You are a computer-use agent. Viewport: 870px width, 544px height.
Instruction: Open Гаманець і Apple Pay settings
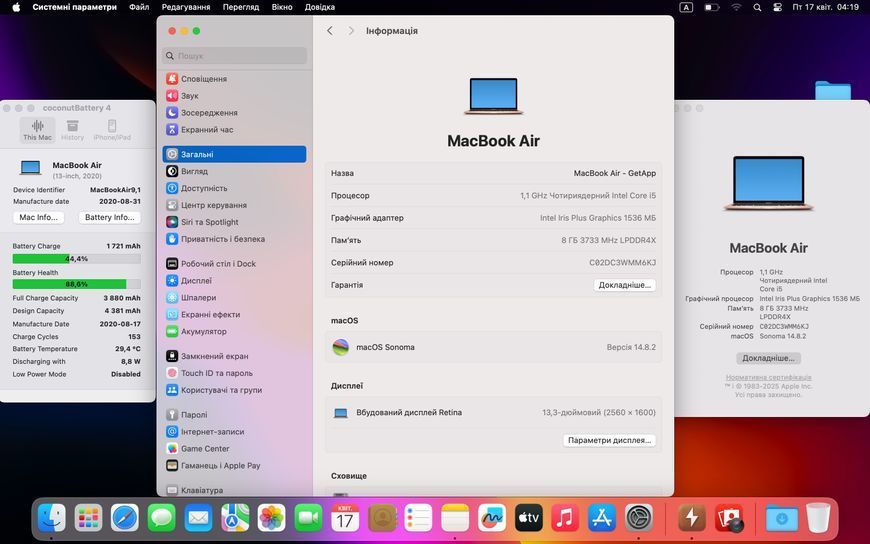click(234, 465)
